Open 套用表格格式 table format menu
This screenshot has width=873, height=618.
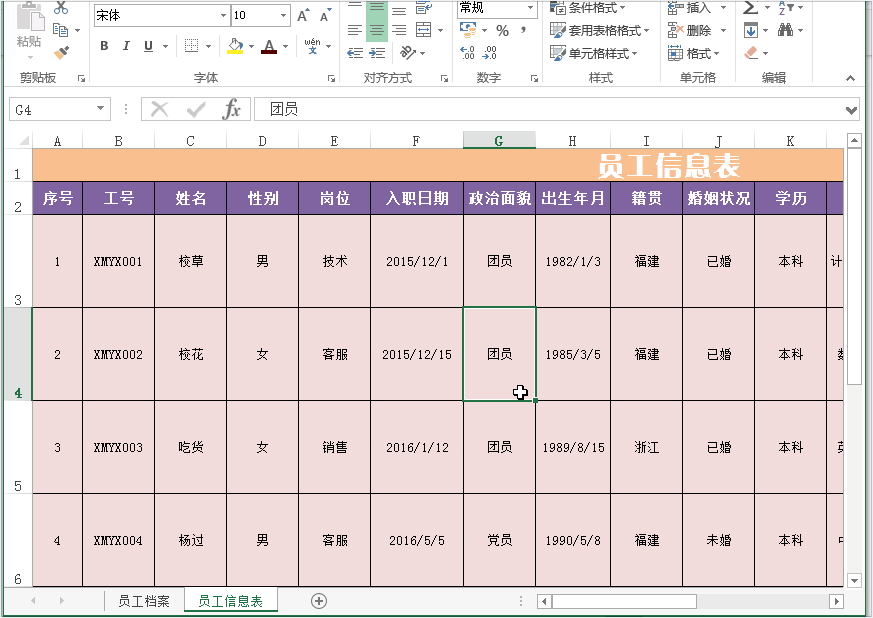[600, 30]
